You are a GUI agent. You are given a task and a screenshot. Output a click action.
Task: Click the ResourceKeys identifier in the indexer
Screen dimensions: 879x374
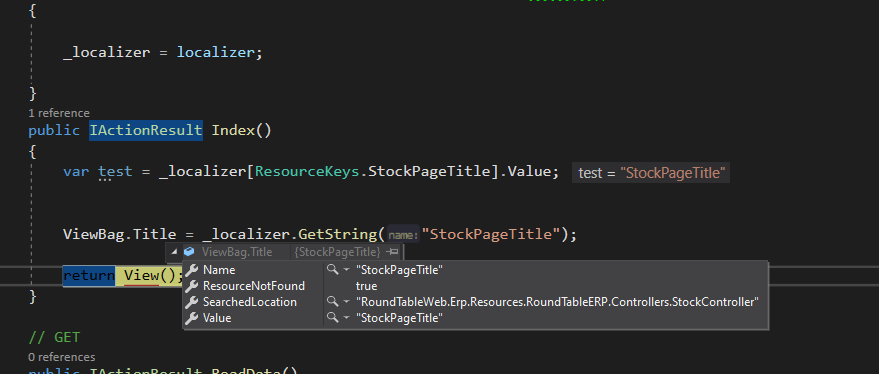coord(307,171)
